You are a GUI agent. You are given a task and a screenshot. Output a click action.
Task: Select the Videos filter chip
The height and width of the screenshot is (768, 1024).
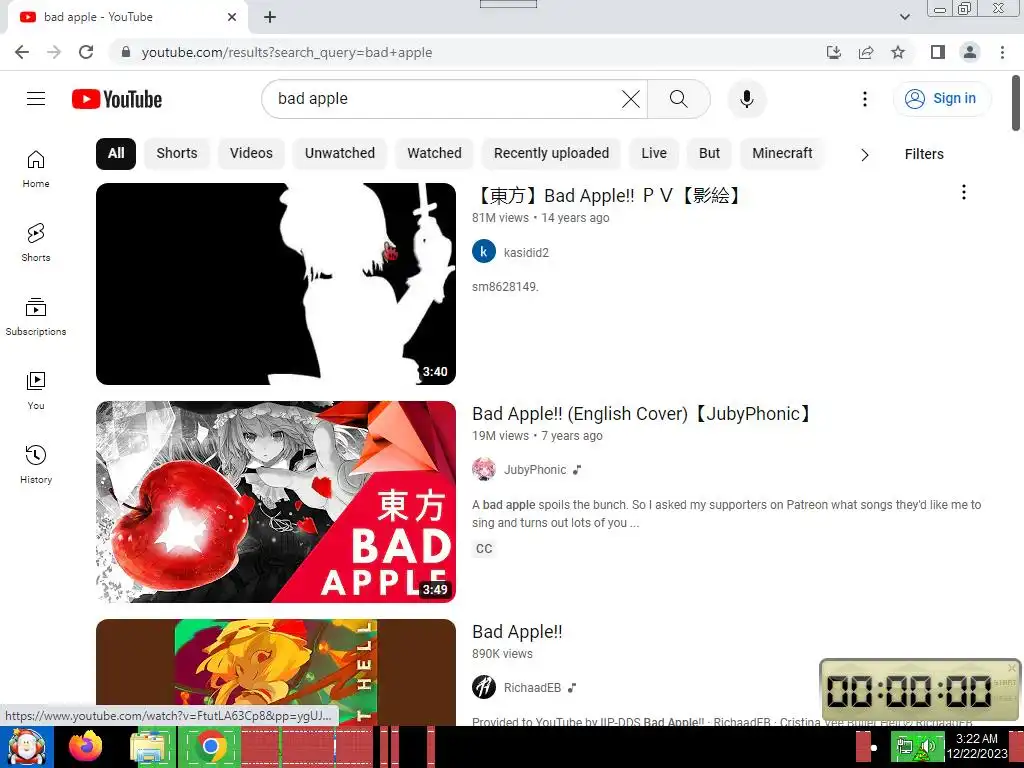pos(251,153)
